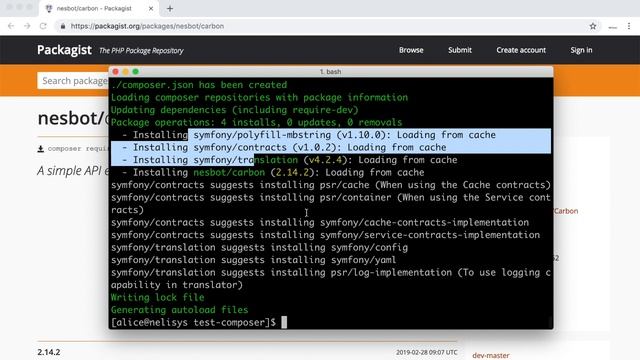
Task: Open the Browse menu item
Action: click(x=411, y=50)
